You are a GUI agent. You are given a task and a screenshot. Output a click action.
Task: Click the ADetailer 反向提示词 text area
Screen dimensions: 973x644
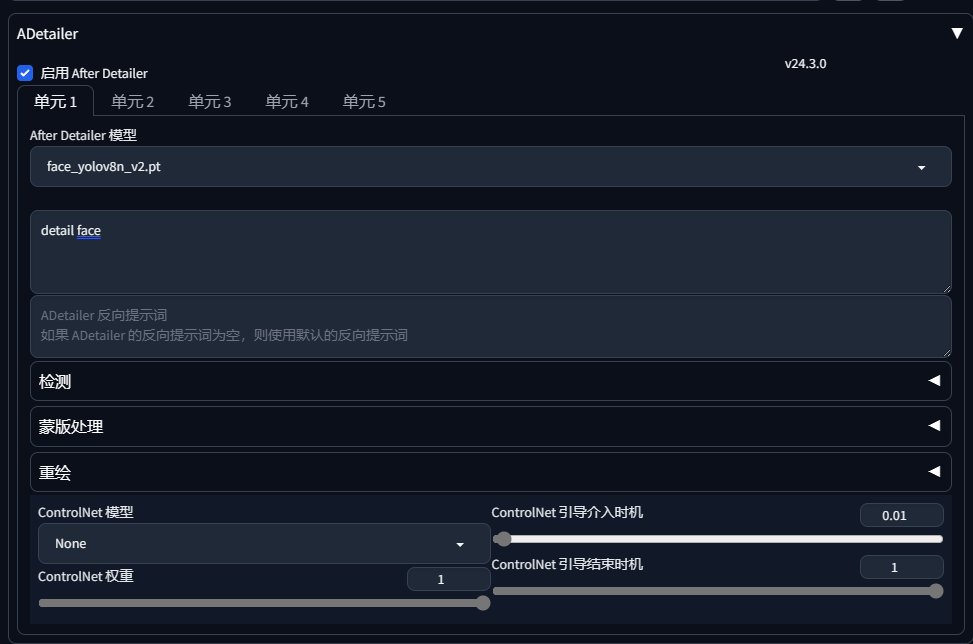point(491,326)
